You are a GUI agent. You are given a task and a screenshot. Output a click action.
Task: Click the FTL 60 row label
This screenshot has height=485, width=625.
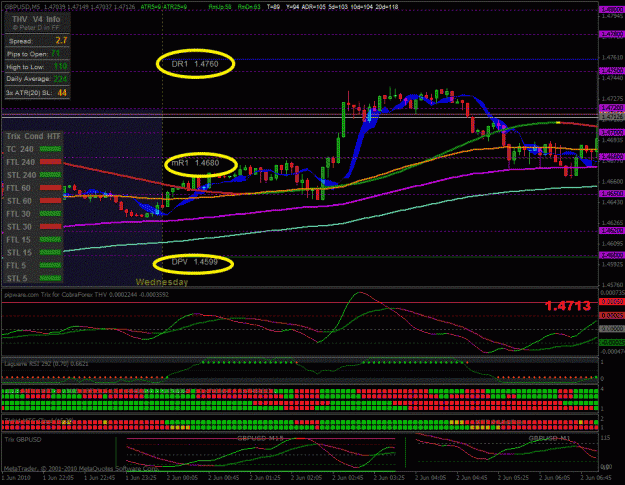[x=18, y=188]
